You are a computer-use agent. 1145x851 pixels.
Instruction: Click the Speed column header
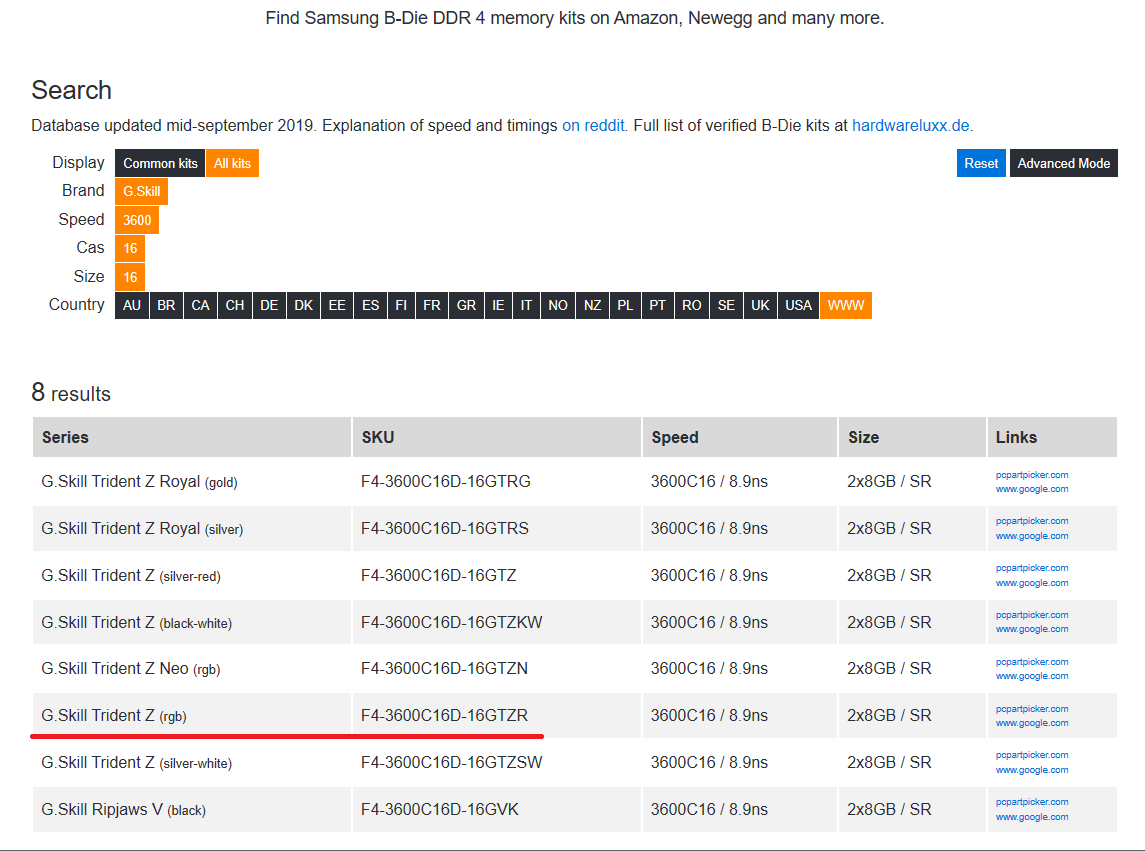pos(740,437)
